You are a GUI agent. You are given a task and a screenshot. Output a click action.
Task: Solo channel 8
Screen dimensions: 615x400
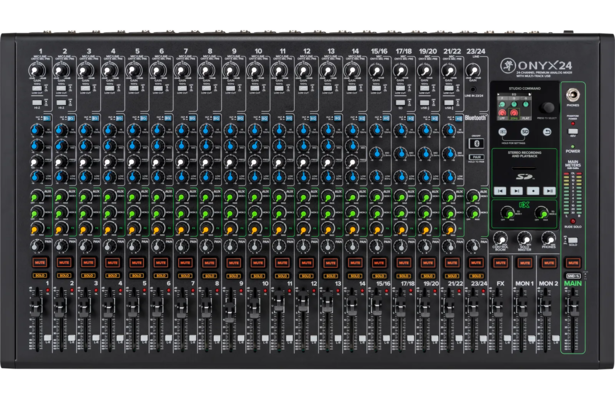(x=209, y=276)
